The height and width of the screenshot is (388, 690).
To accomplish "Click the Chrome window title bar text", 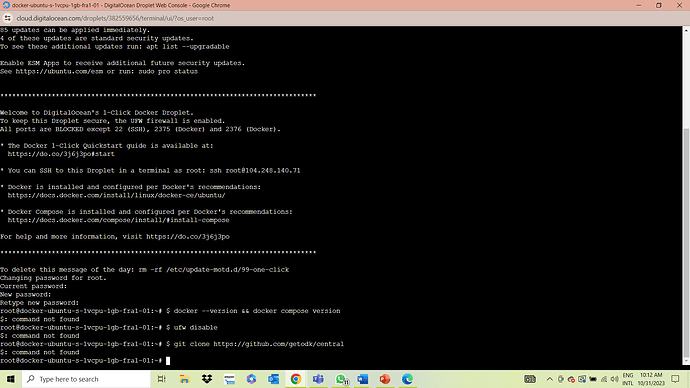I will point(121,5).
